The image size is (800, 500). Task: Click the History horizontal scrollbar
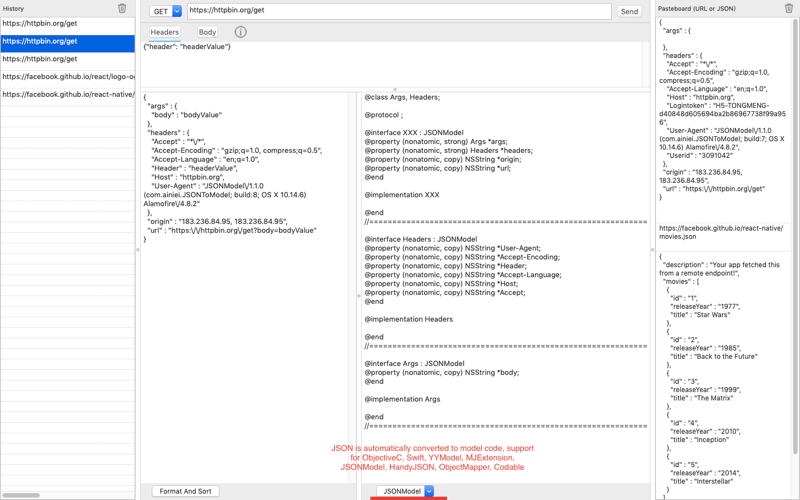pos(20,495)
